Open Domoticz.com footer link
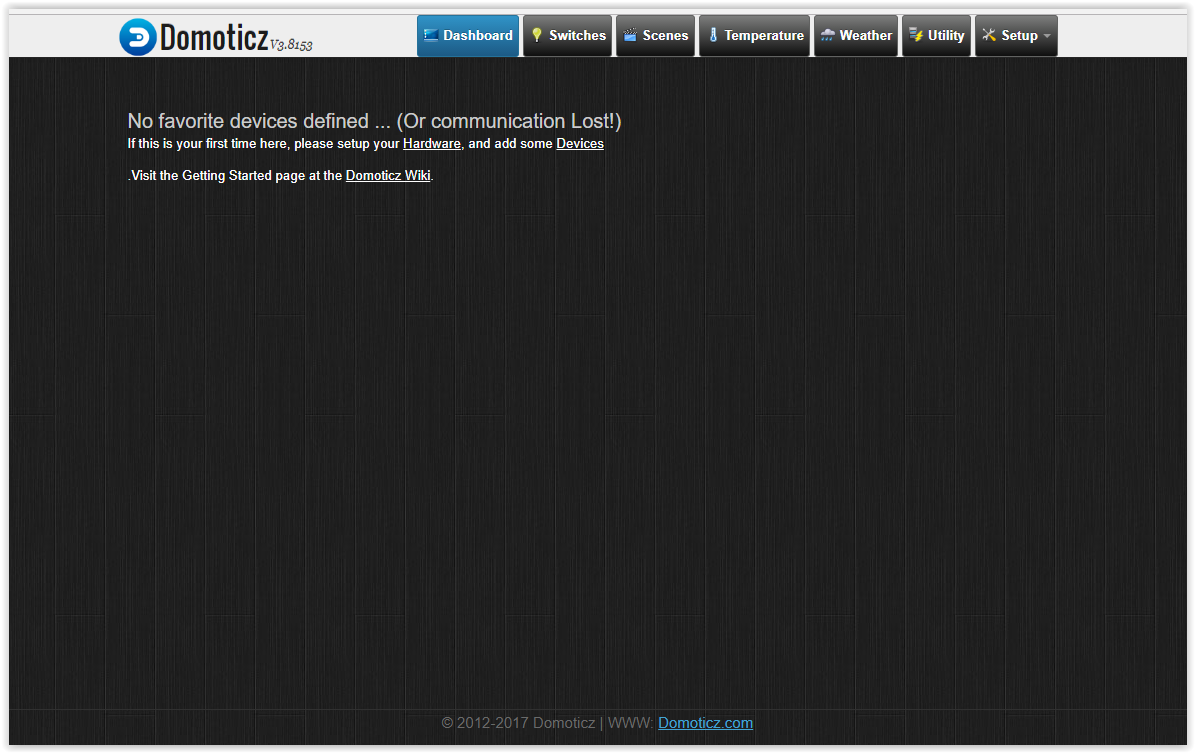 coord(705,723)
